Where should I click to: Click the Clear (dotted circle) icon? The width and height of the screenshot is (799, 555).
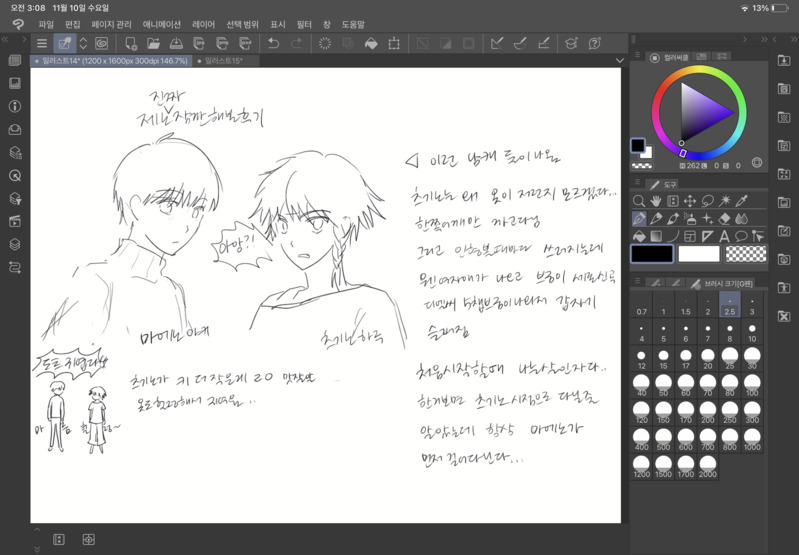[325, 44]
